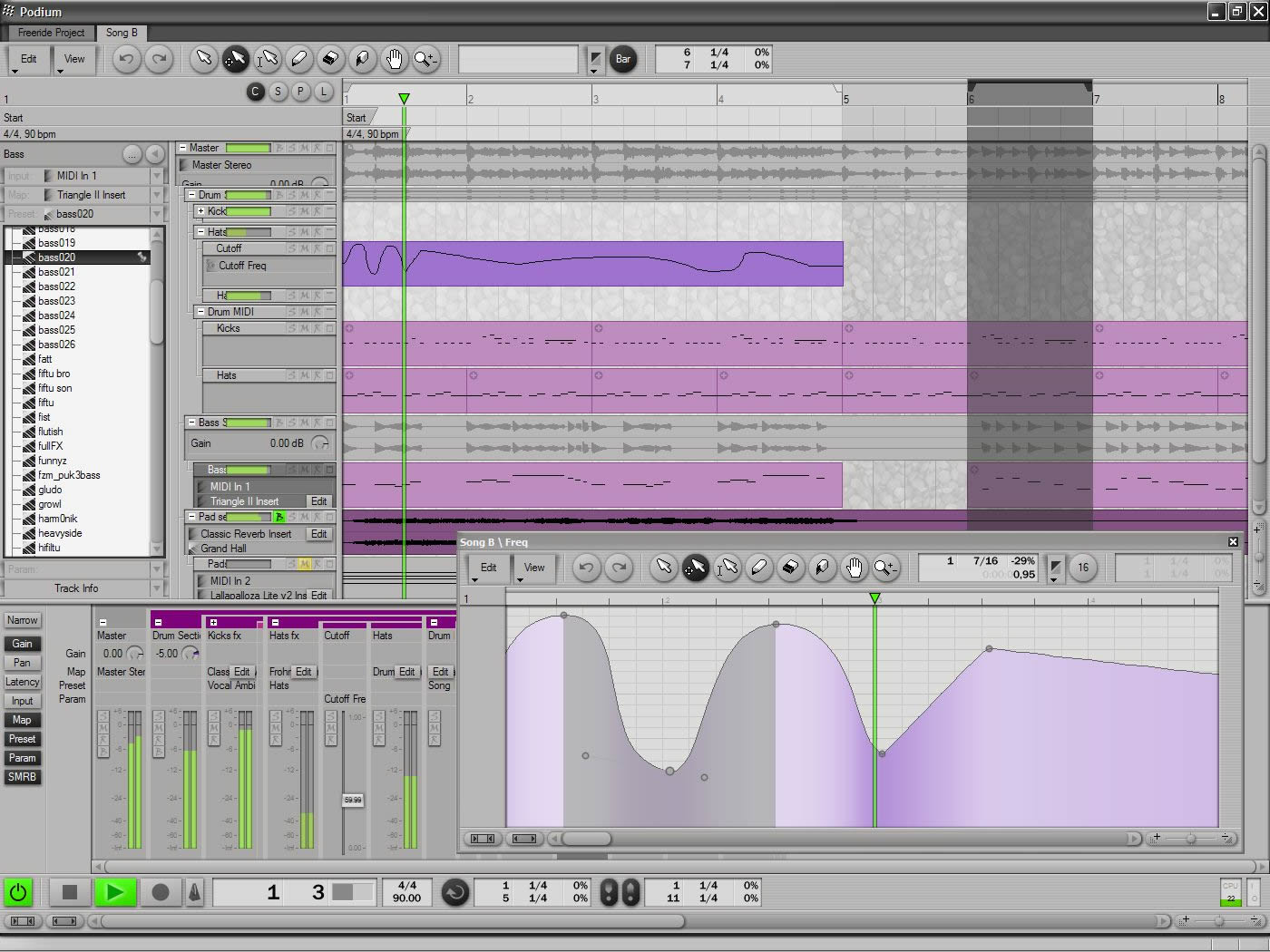Select the hand tool in Song B \ Freq editor
The image size is (1270, 952).
pyautogui.click(x=854, y=568)
